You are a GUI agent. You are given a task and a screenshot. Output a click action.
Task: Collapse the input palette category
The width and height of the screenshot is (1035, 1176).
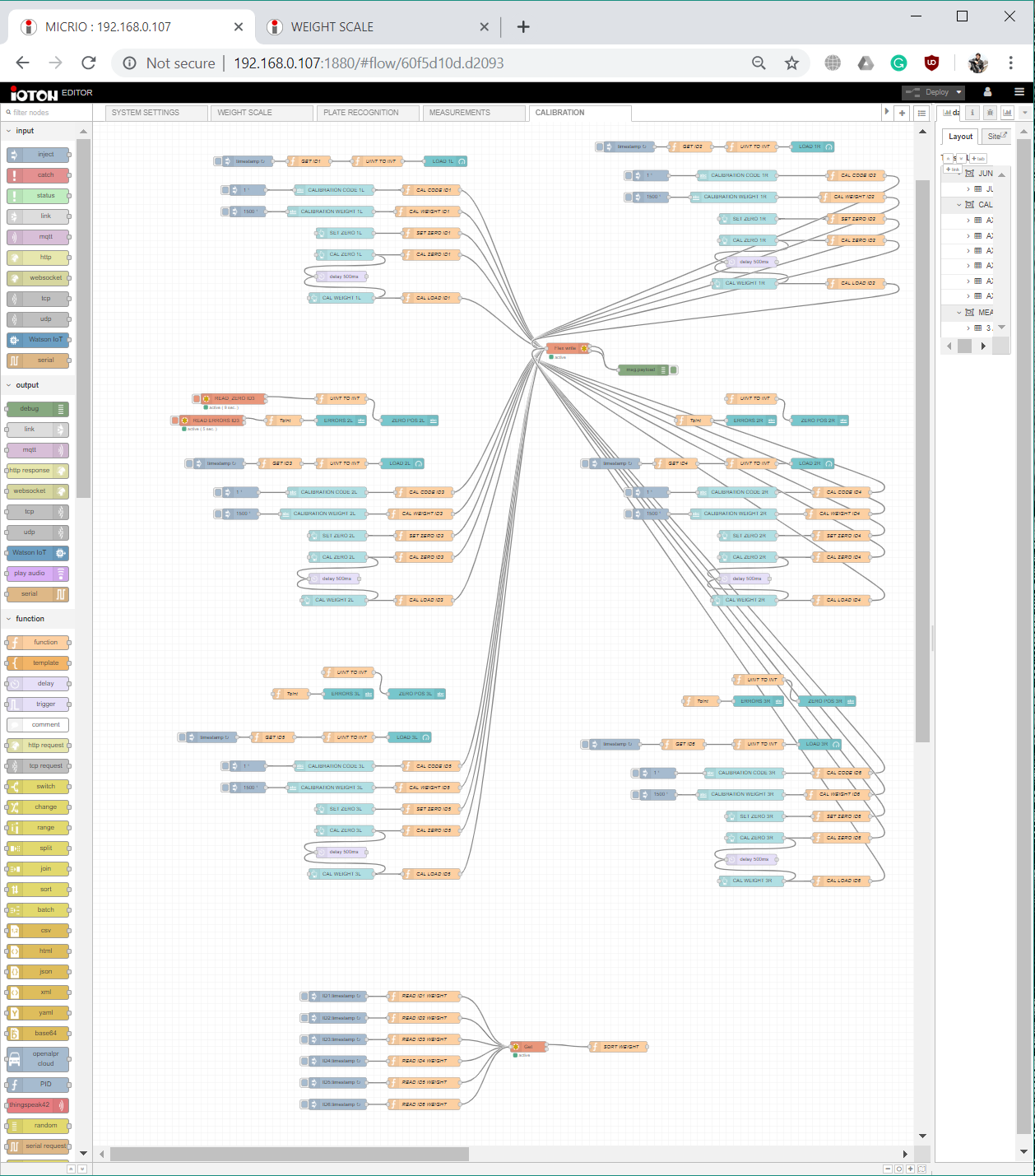[9, 131]
